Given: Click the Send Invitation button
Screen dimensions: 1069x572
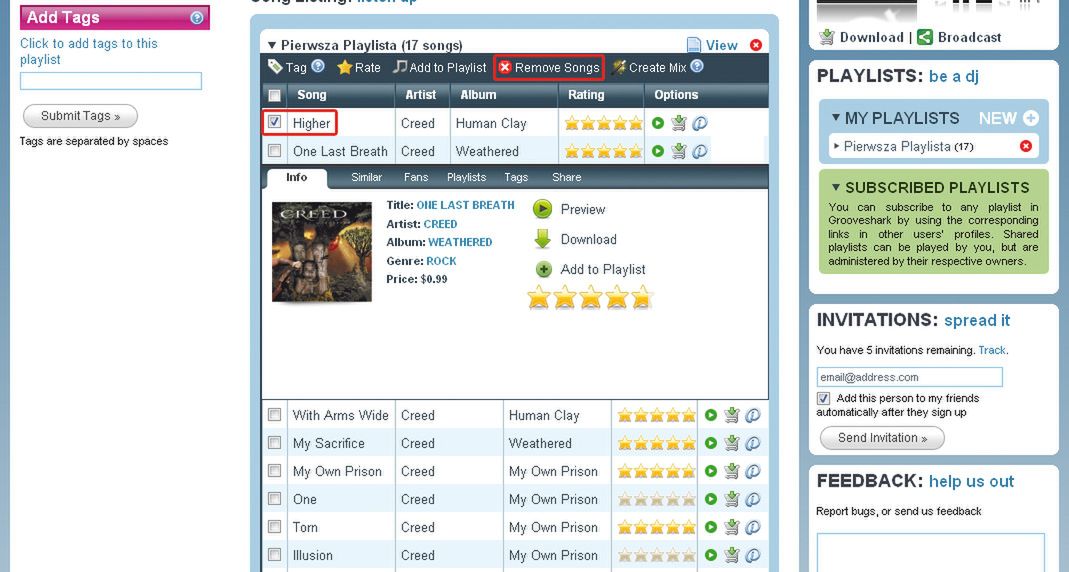Looking at the screenshot, I should pyautogui.click(x=882, y=438).
